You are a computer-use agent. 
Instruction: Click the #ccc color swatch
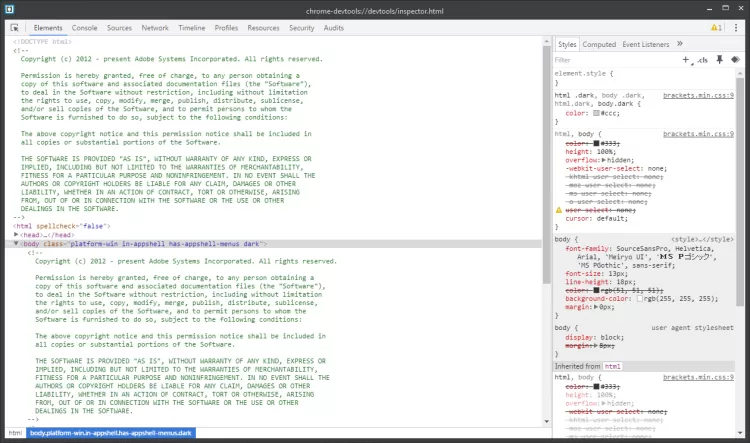(596, 113)
